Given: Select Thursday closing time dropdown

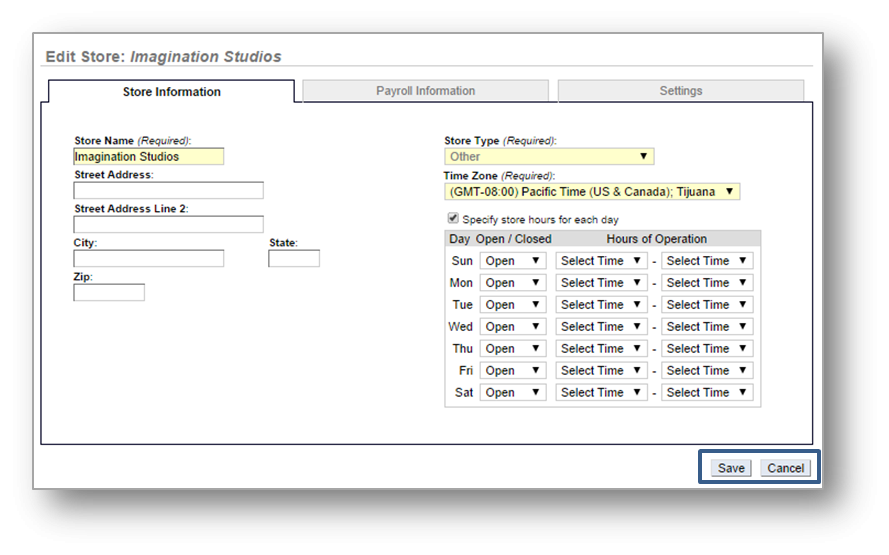Looking at the screenshot, I should pos(707,349).
